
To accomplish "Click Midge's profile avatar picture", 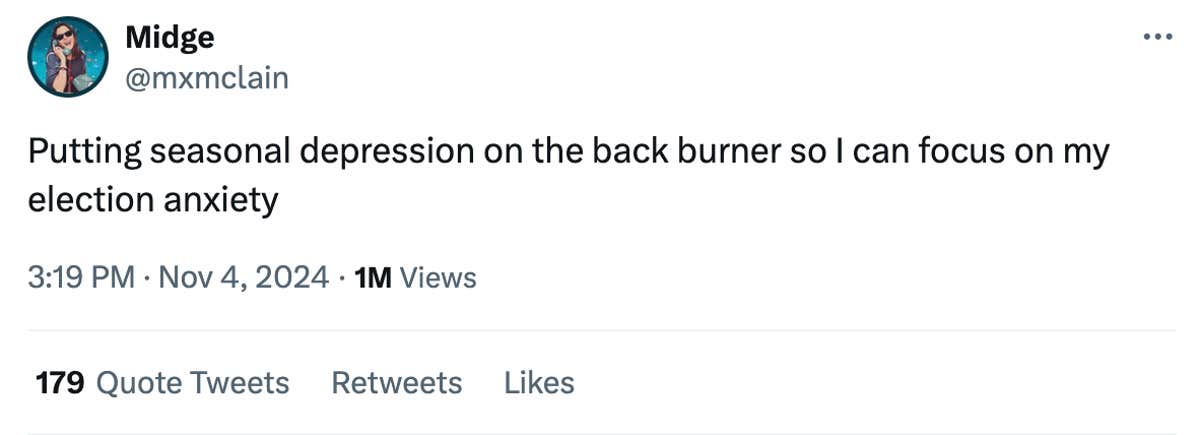I will [67, 56].
